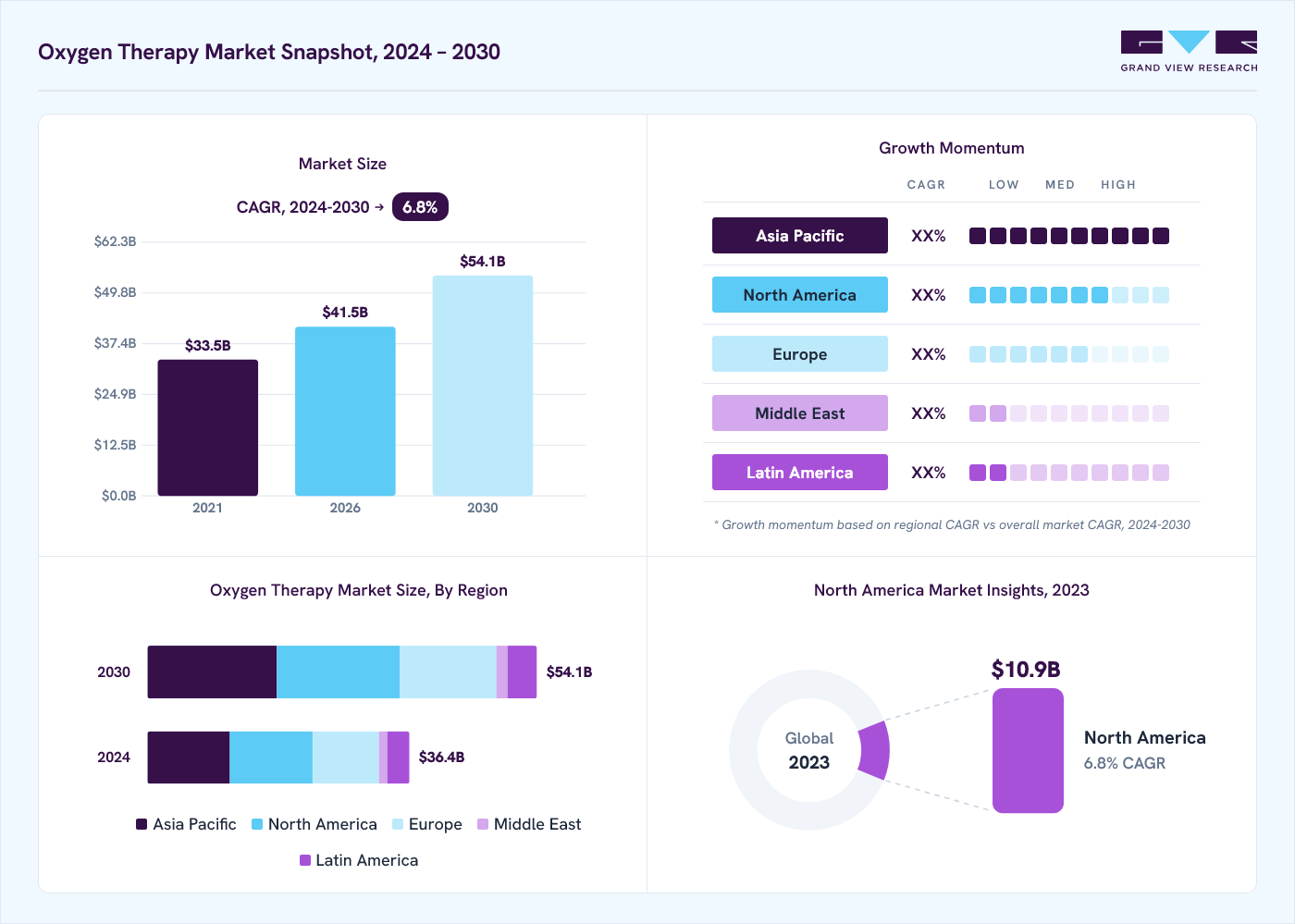This screenshot has width=1295, height=924.
Task: Click the purple donut chart slice
Action: pyautogui.click(x=876, y=750)
